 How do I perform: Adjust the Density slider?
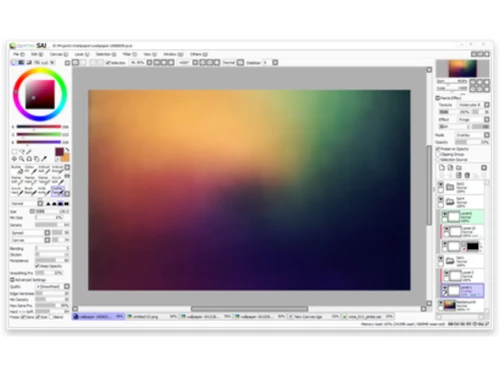tap(52, 225)
